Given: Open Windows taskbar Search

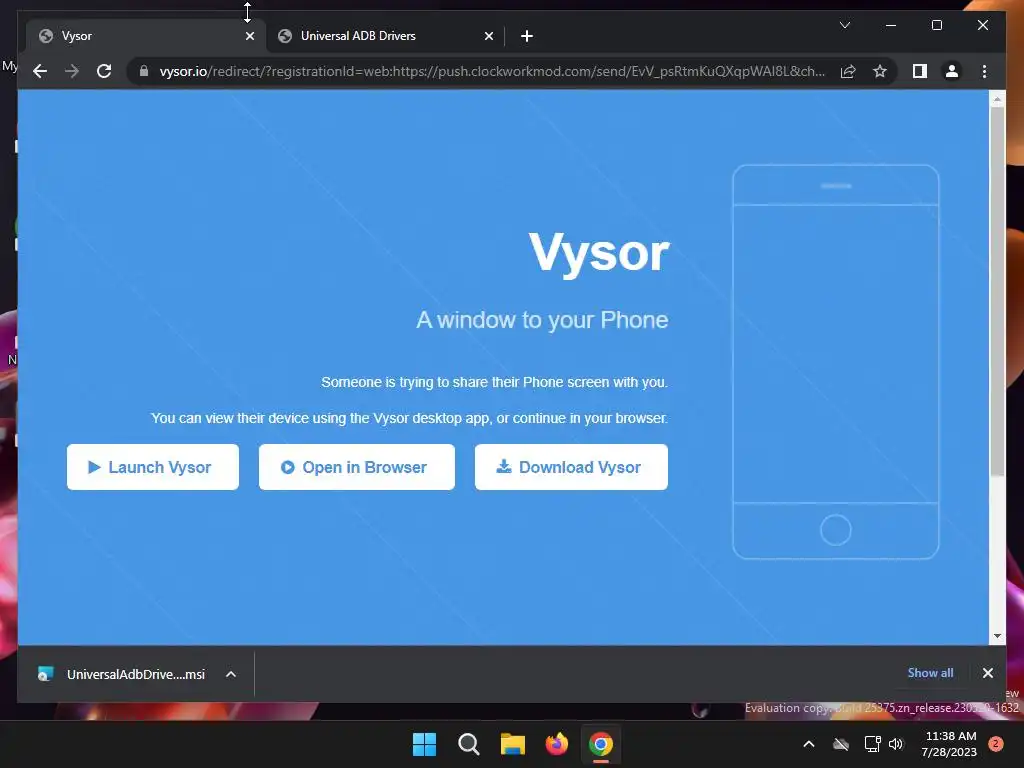Looking at the screenshot, I should [468, 744].
